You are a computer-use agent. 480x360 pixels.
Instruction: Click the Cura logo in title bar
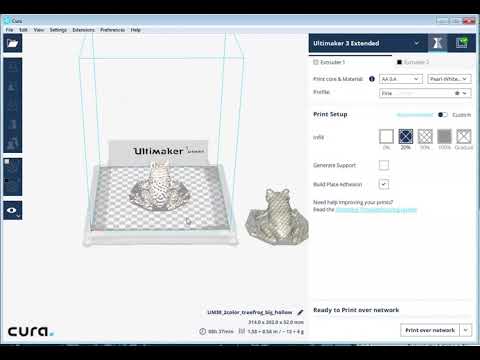point(7,21)
